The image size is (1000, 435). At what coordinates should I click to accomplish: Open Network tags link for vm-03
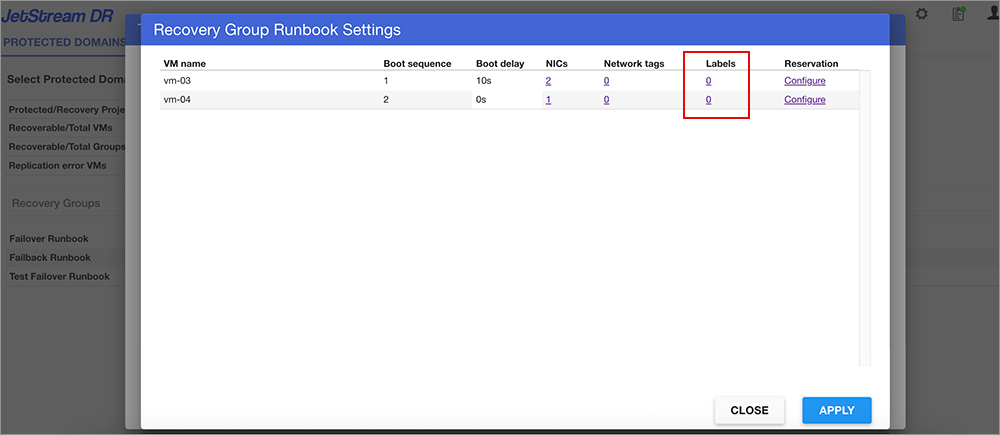coord(606,81)
